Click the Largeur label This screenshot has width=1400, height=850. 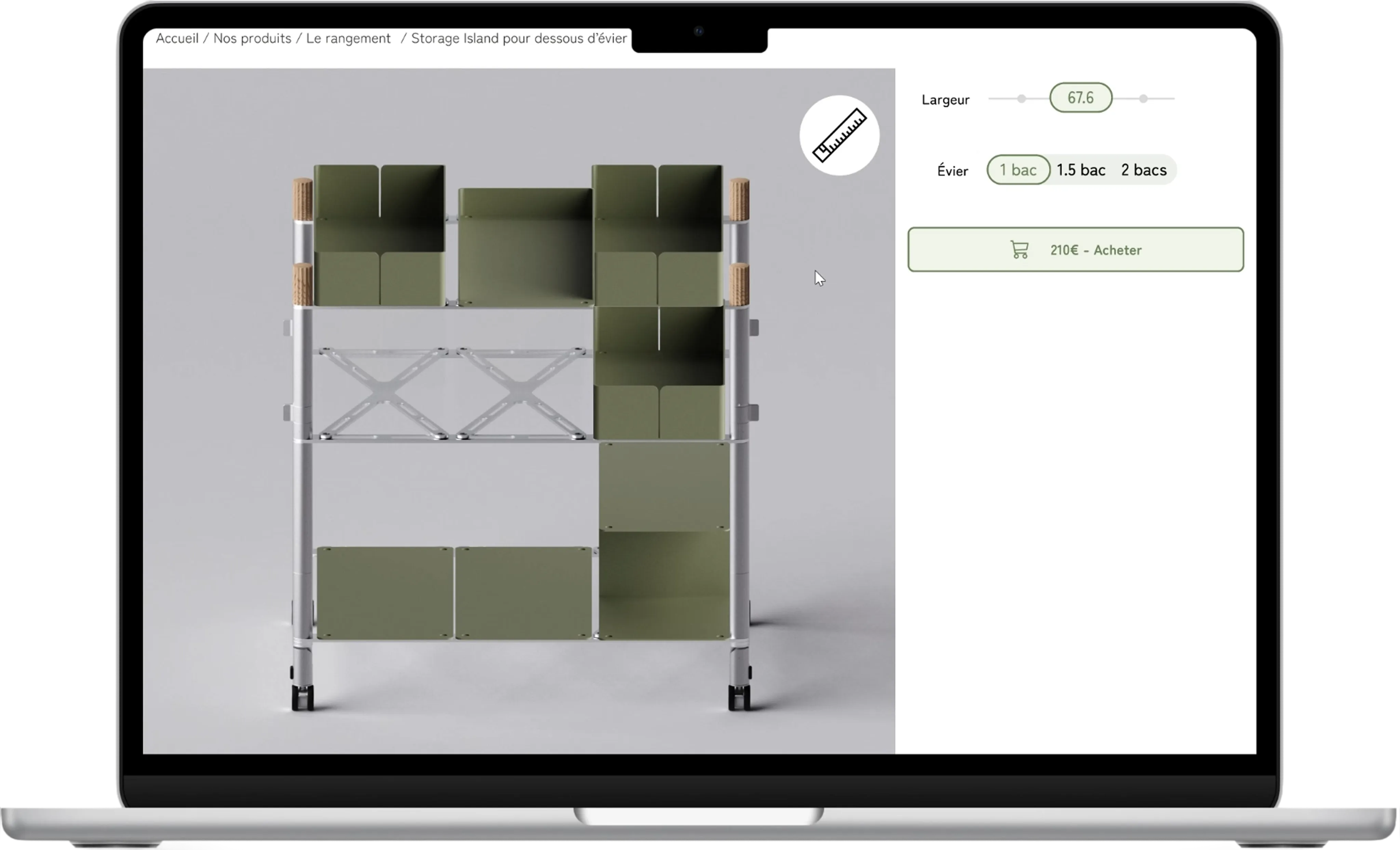[945, 100]
